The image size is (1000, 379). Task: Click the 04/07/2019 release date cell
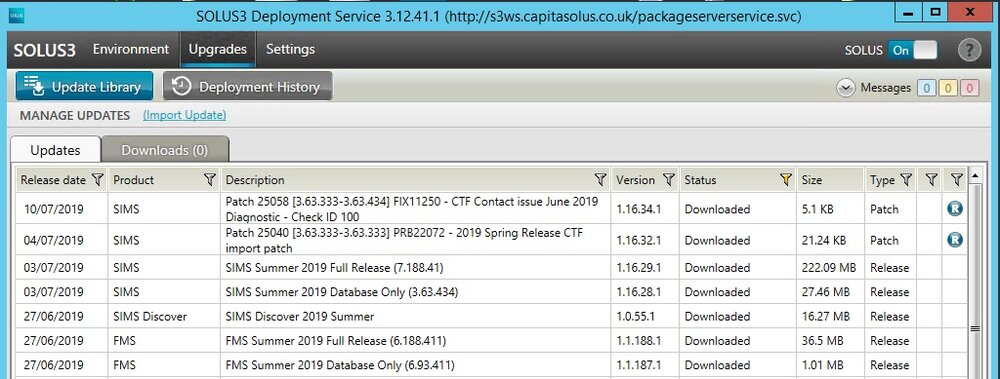pos(62,240)
